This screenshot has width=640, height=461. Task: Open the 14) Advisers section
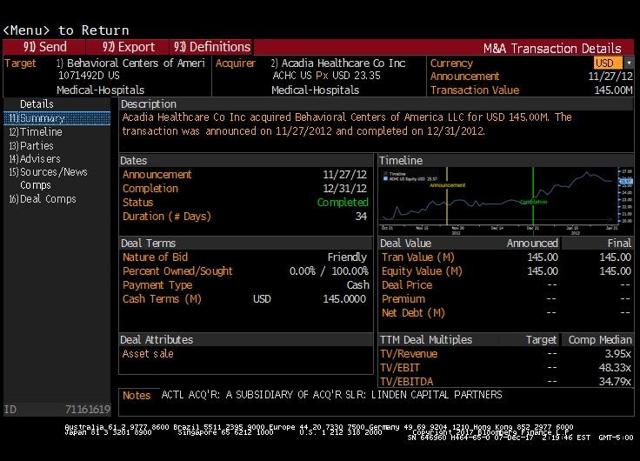pos(35,159)
